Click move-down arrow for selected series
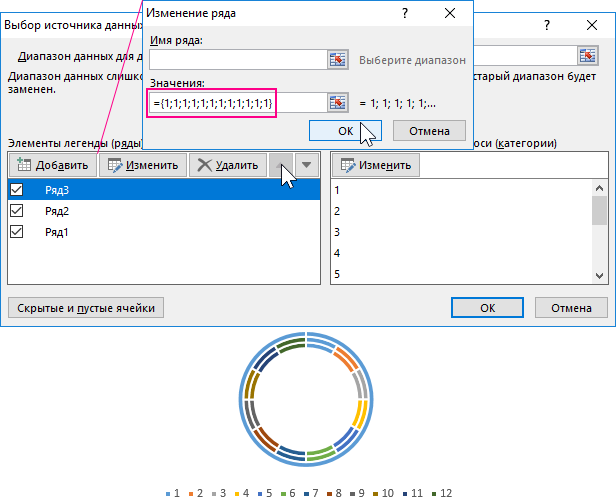616x502 pixels. point(307,165)
